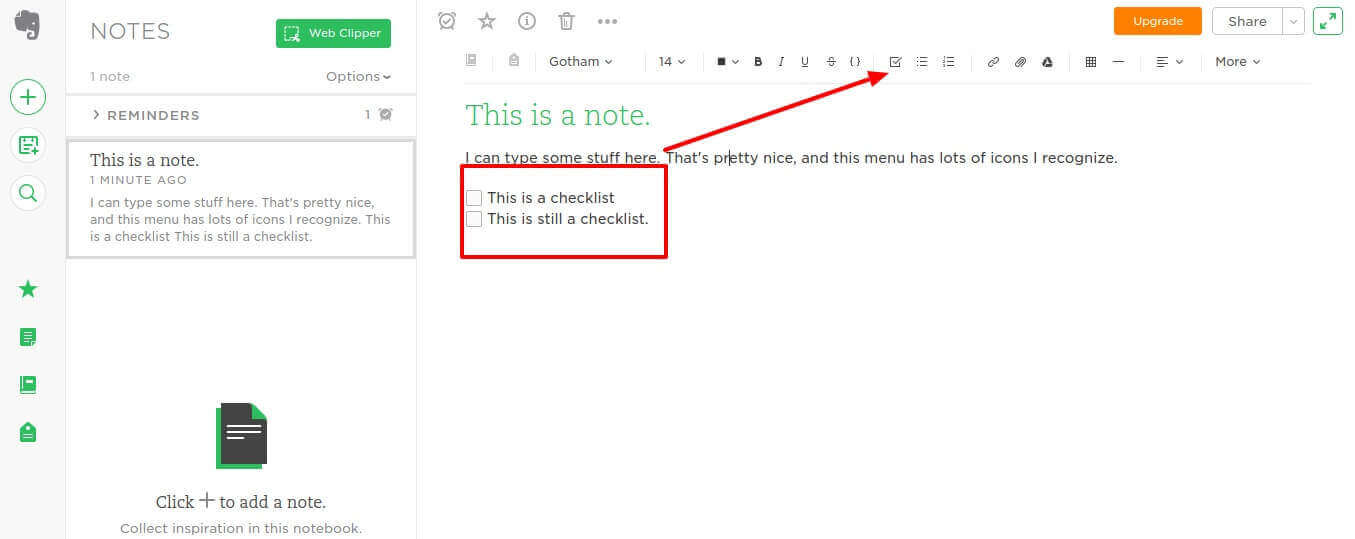The image size is (1355, 539).
Task: Click the '1 note' count label
Action: click(x=110, y=77)
